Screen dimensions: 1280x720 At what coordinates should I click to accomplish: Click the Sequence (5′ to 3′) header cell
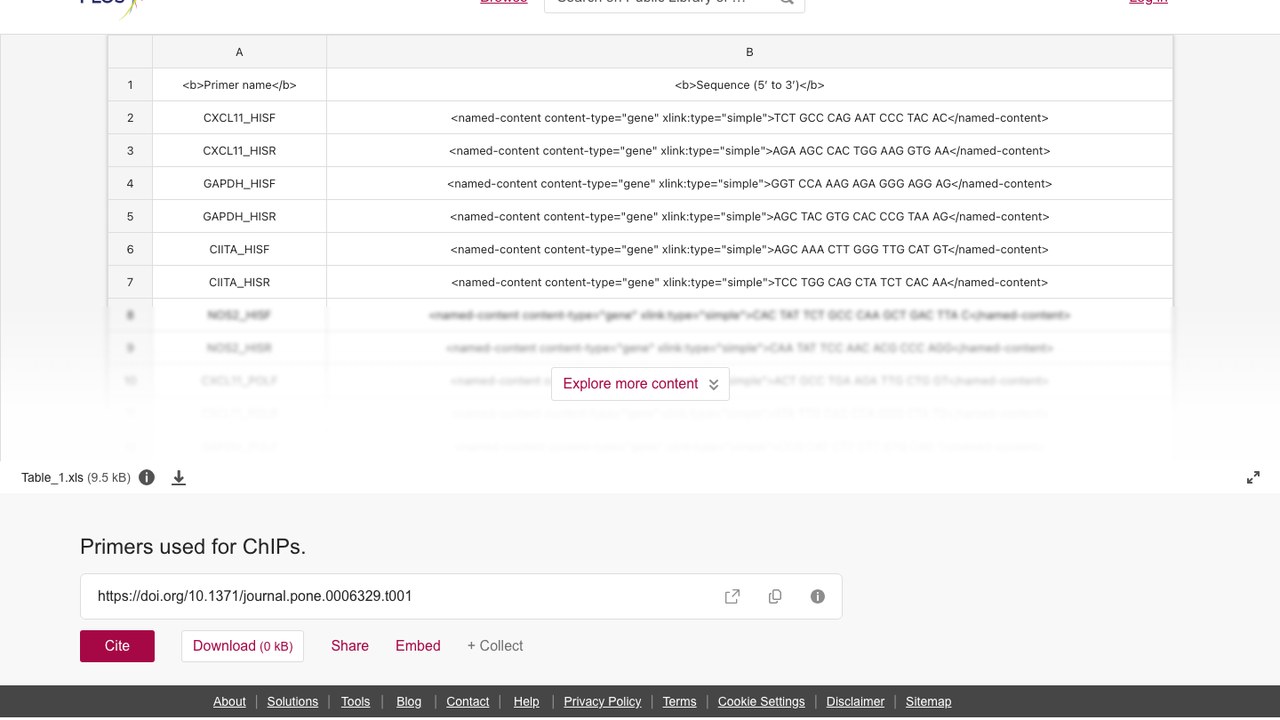[x=750, y=85]
